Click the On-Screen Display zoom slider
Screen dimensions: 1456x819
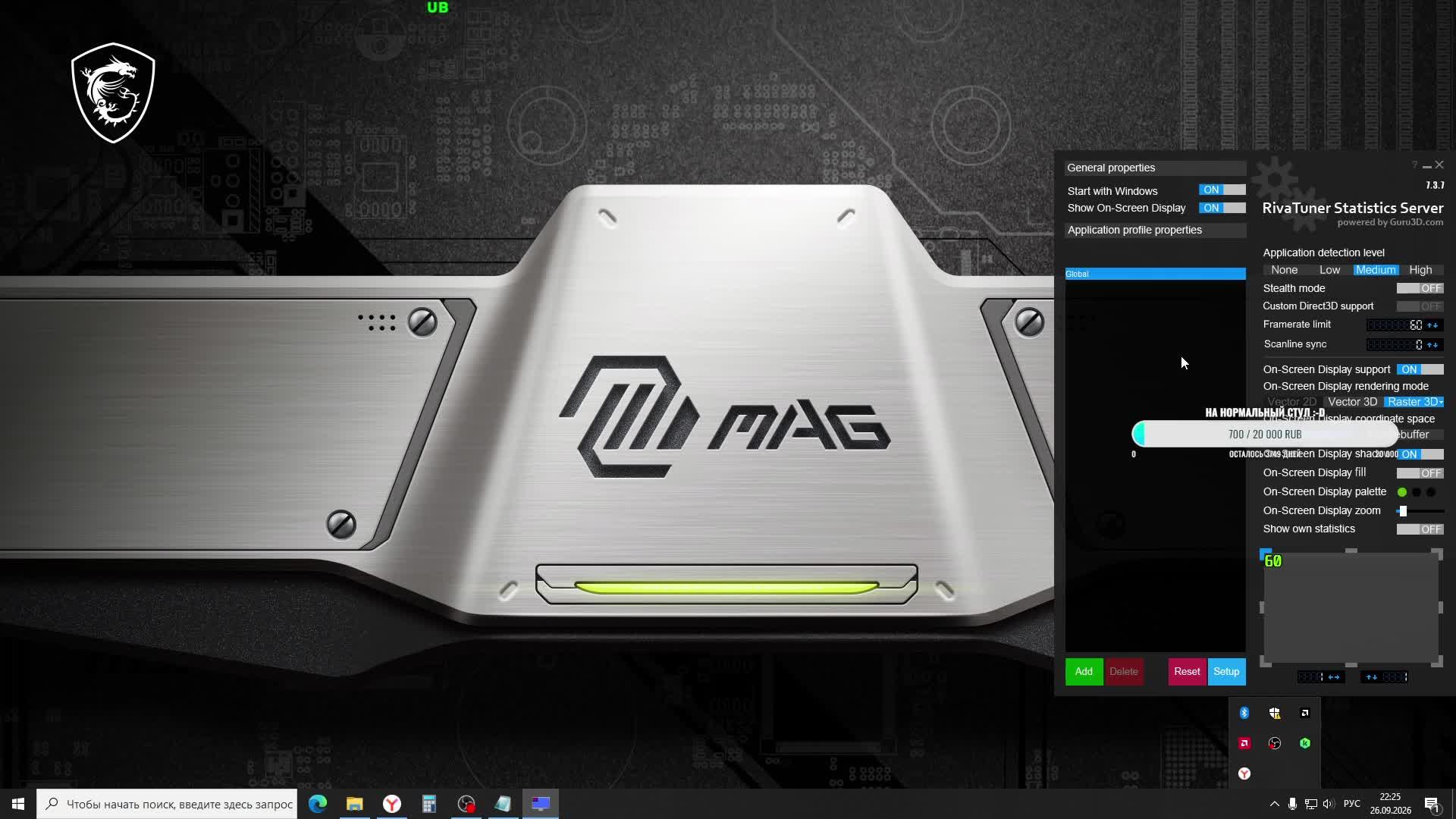(x=1420, y=511)
